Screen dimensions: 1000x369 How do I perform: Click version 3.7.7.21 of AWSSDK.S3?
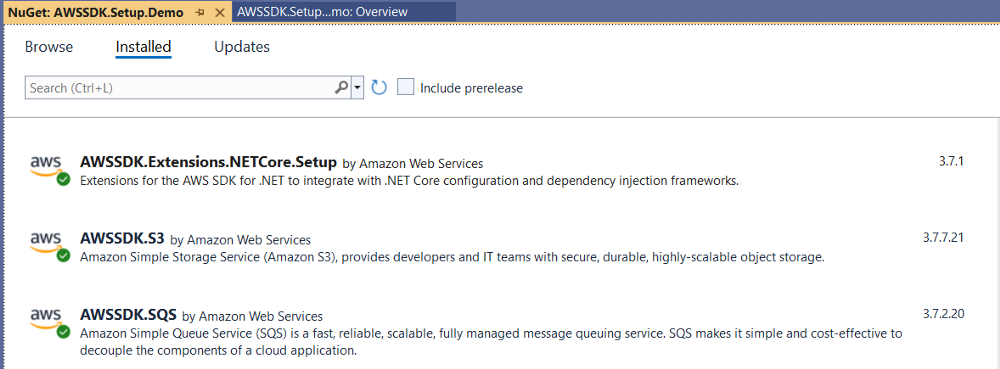(943, 238)
